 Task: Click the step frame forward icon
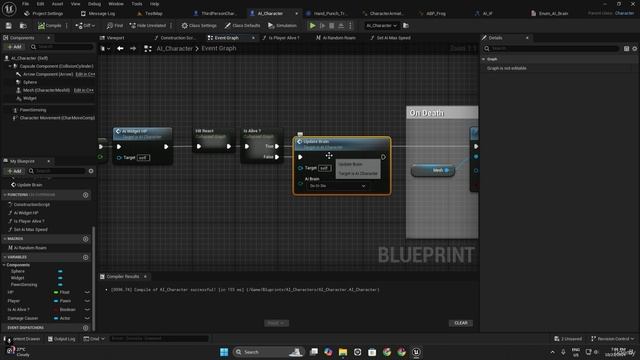tap(322, 25)
